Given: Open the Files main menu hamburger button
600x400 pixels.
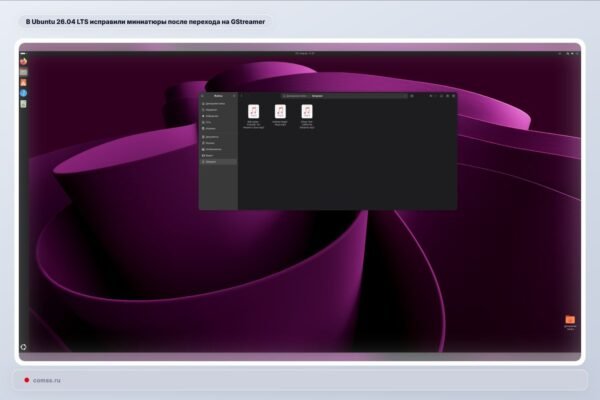Looking at the screenshot, I should pos(234,96).
